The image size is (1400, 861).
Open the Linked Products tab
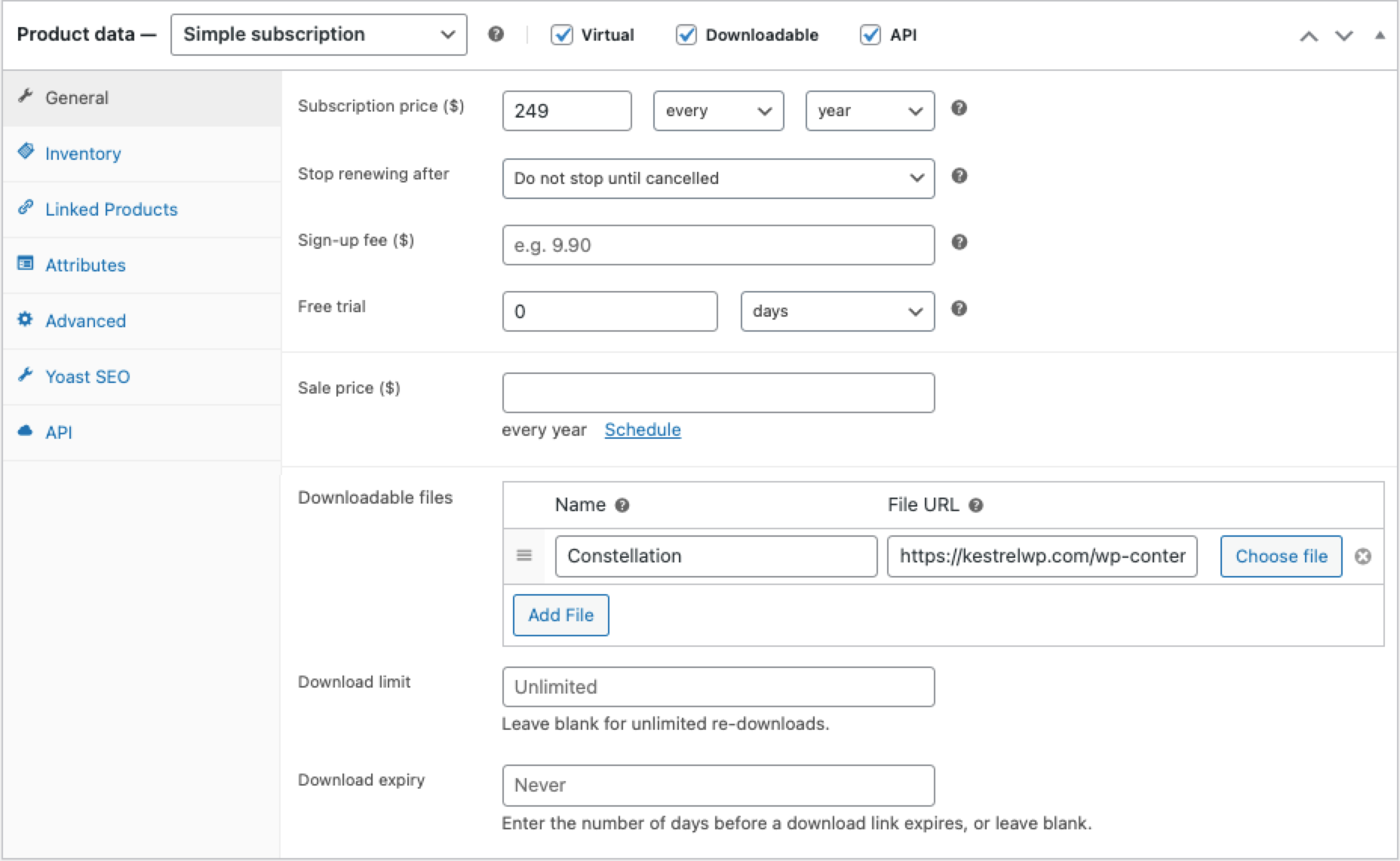pos(111,210)
